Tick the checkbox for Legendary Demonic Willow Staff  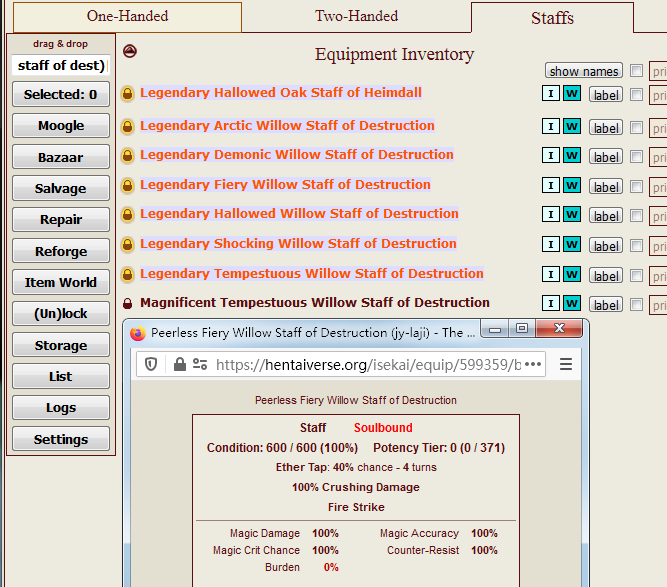click(x=636, y=157)
